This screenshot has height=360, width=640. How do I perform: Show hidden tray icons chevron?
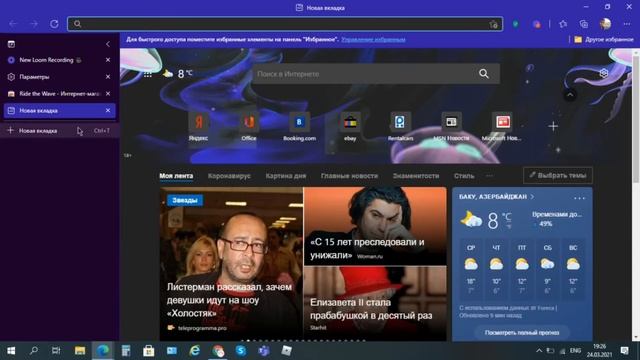[539, 351]
